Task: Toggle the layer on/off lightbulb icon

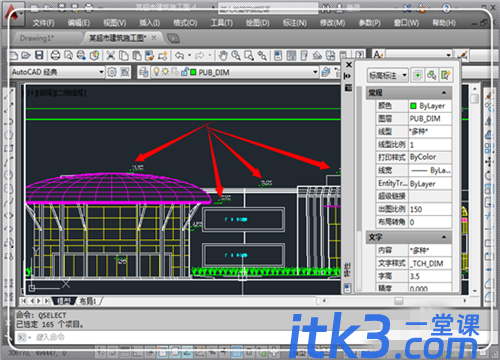Action: 156,72
